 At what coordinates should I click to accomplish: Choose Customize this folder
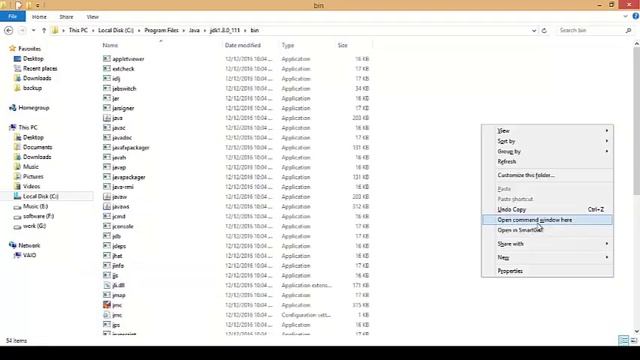point(547,175)
